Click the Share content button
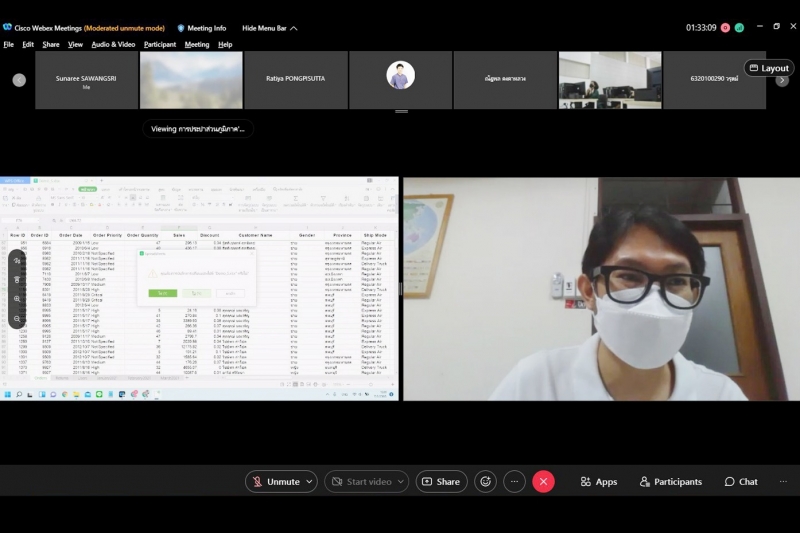 tap(441, 482)
